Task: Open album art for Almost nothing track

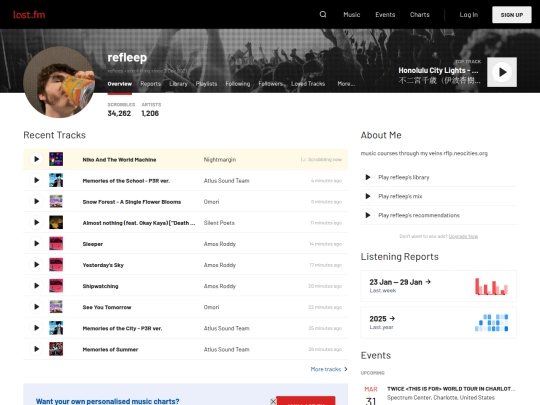Action: (56, 222)
